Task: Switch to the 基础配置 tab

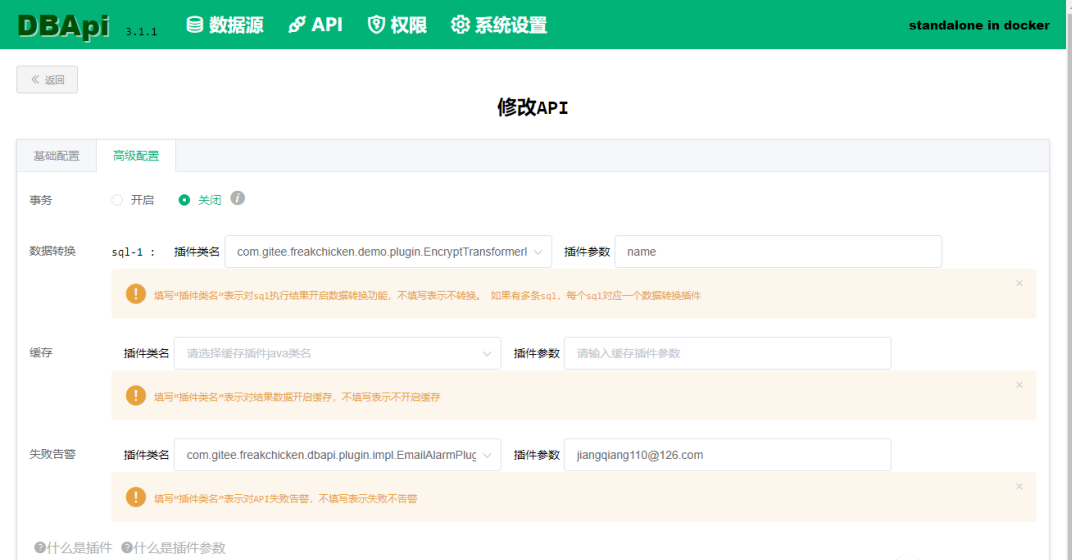Action: (x=57, y=156)
